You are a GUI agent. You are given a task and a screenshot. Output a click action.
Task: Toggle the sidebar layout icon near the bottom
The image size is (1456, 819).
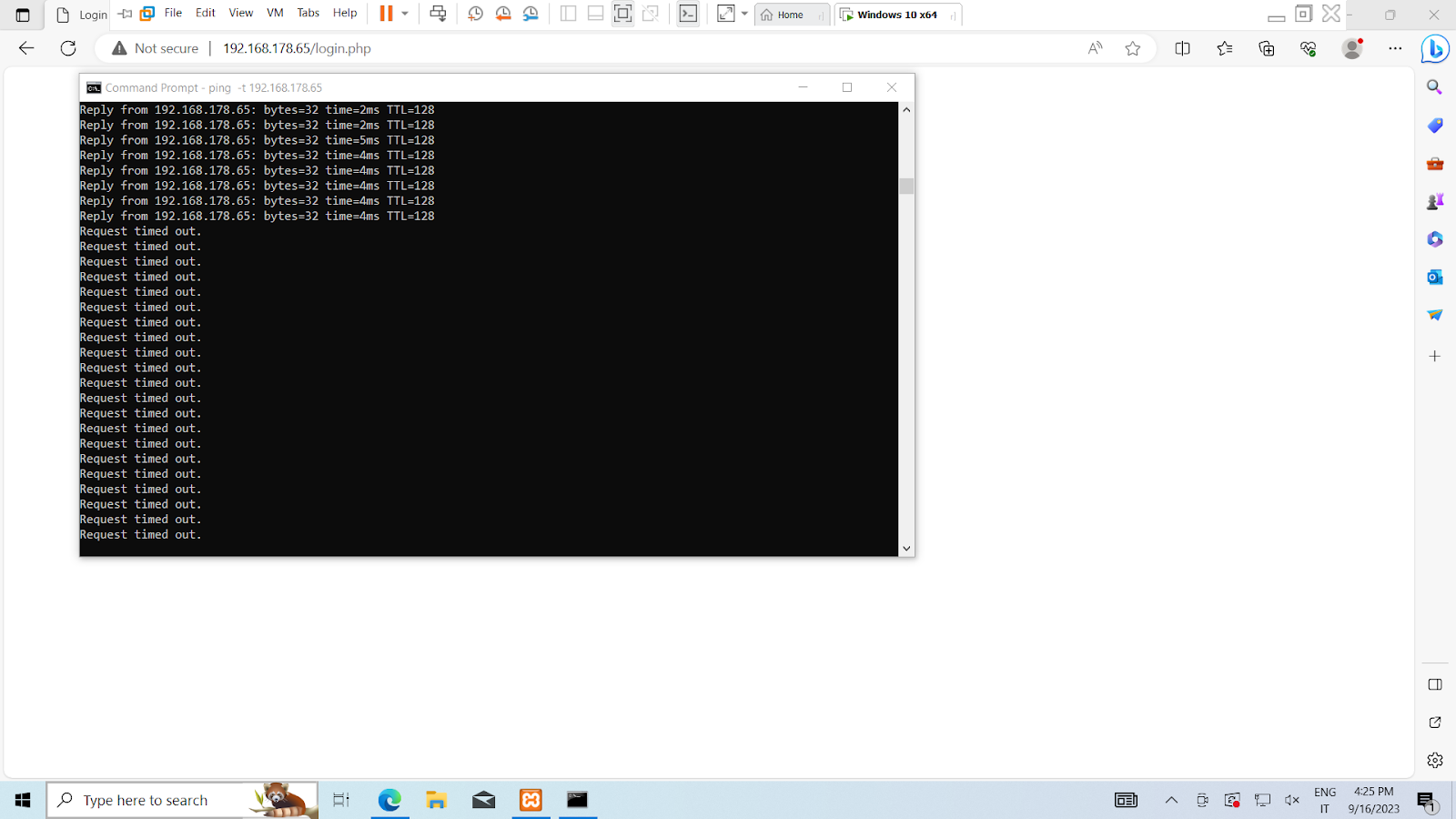[1435, 684]
